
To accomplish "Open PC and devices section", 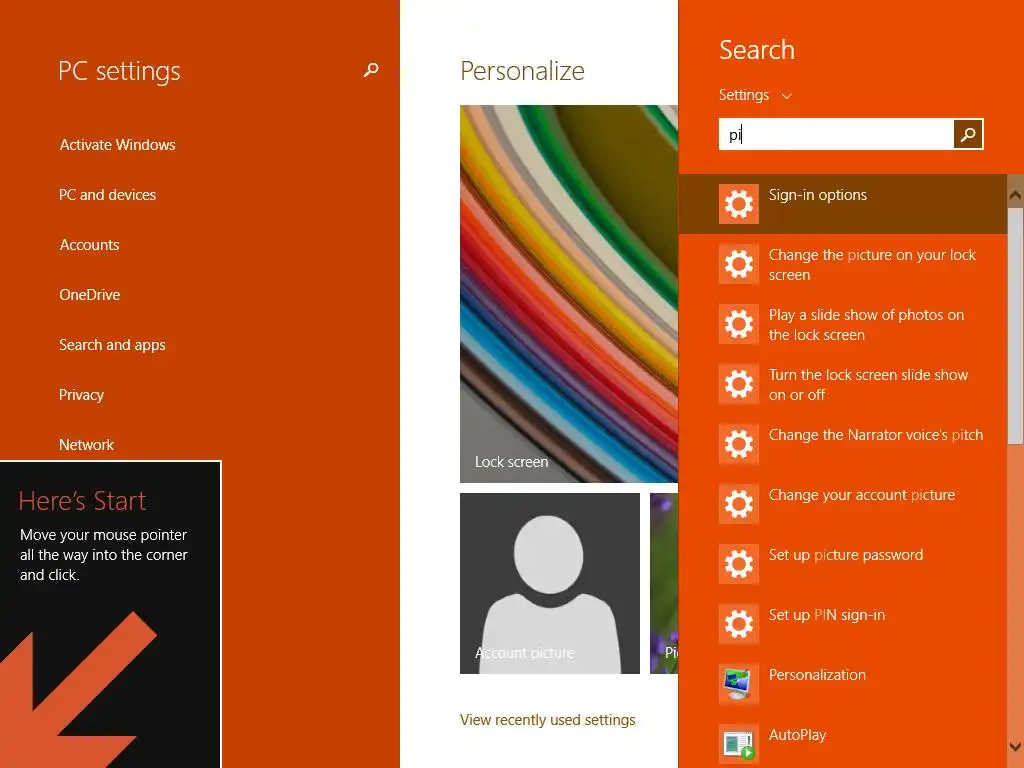I will (x=108, y=195).
